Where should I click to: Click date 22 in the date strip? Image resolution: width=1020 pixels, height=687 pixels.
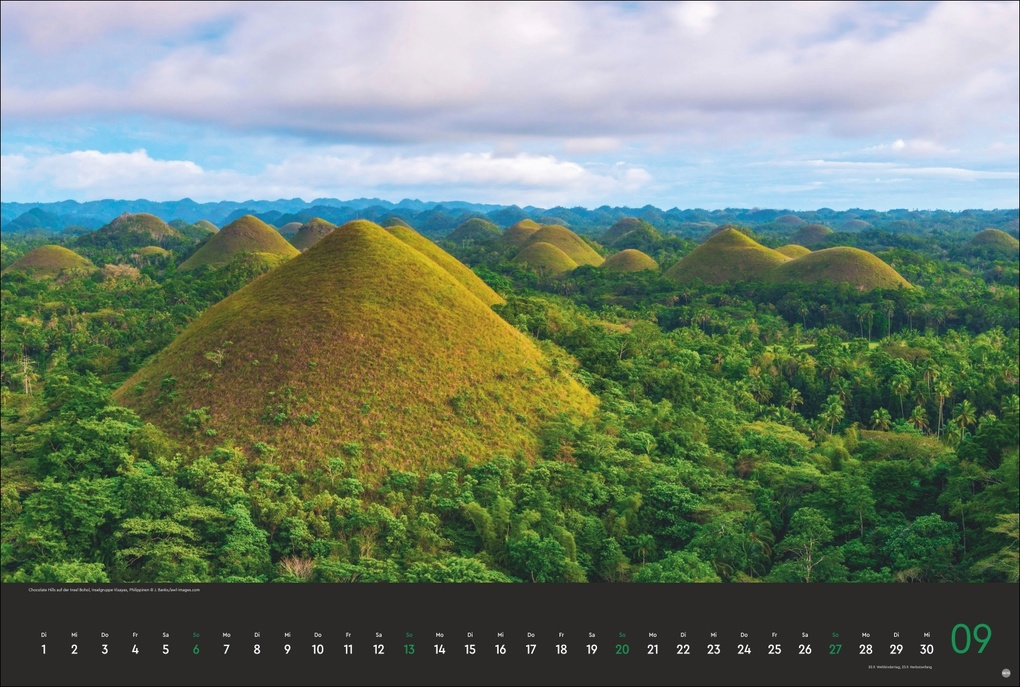click(x=683, y=649)
